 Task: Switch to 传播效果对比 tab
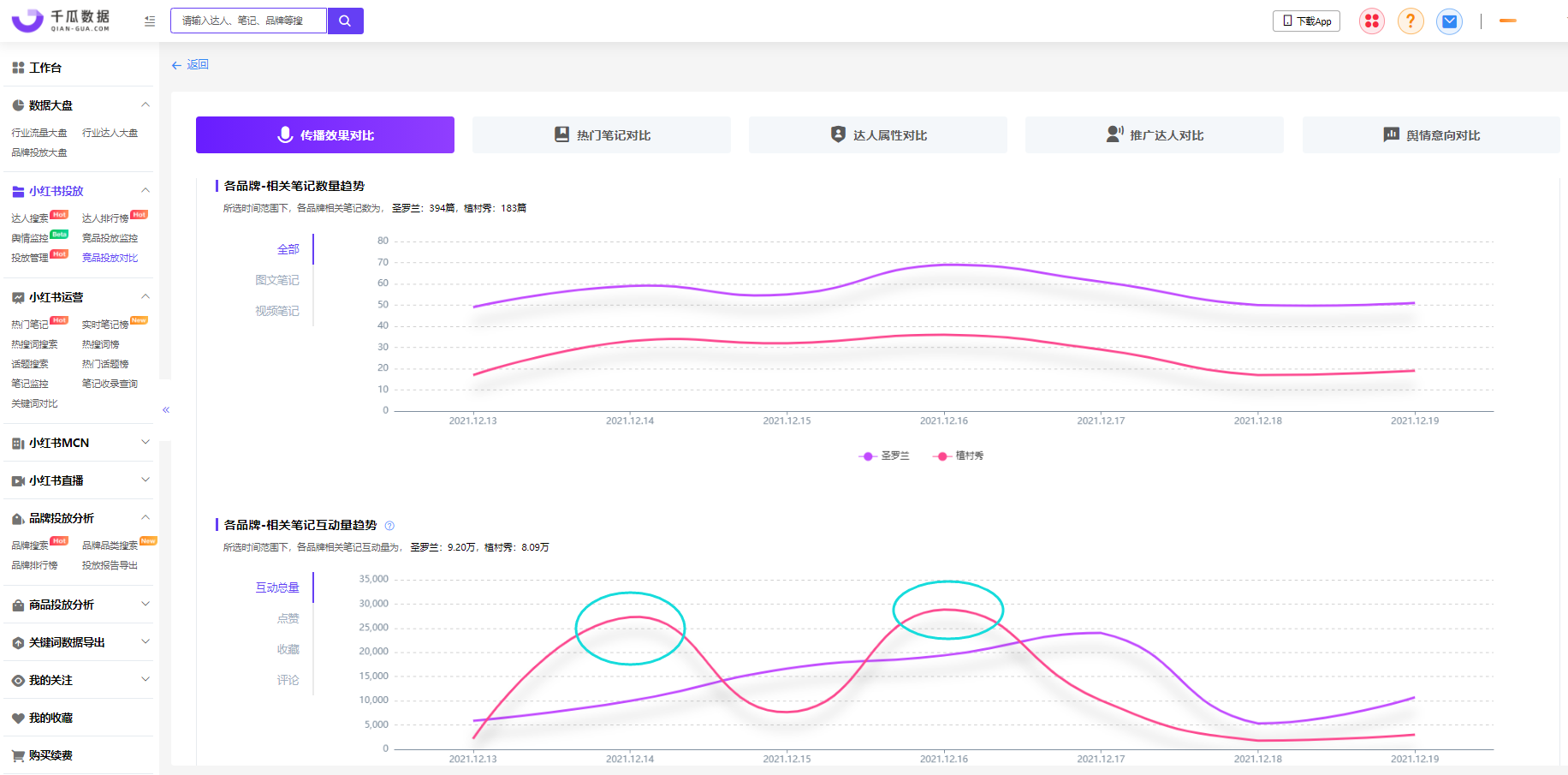325,135
